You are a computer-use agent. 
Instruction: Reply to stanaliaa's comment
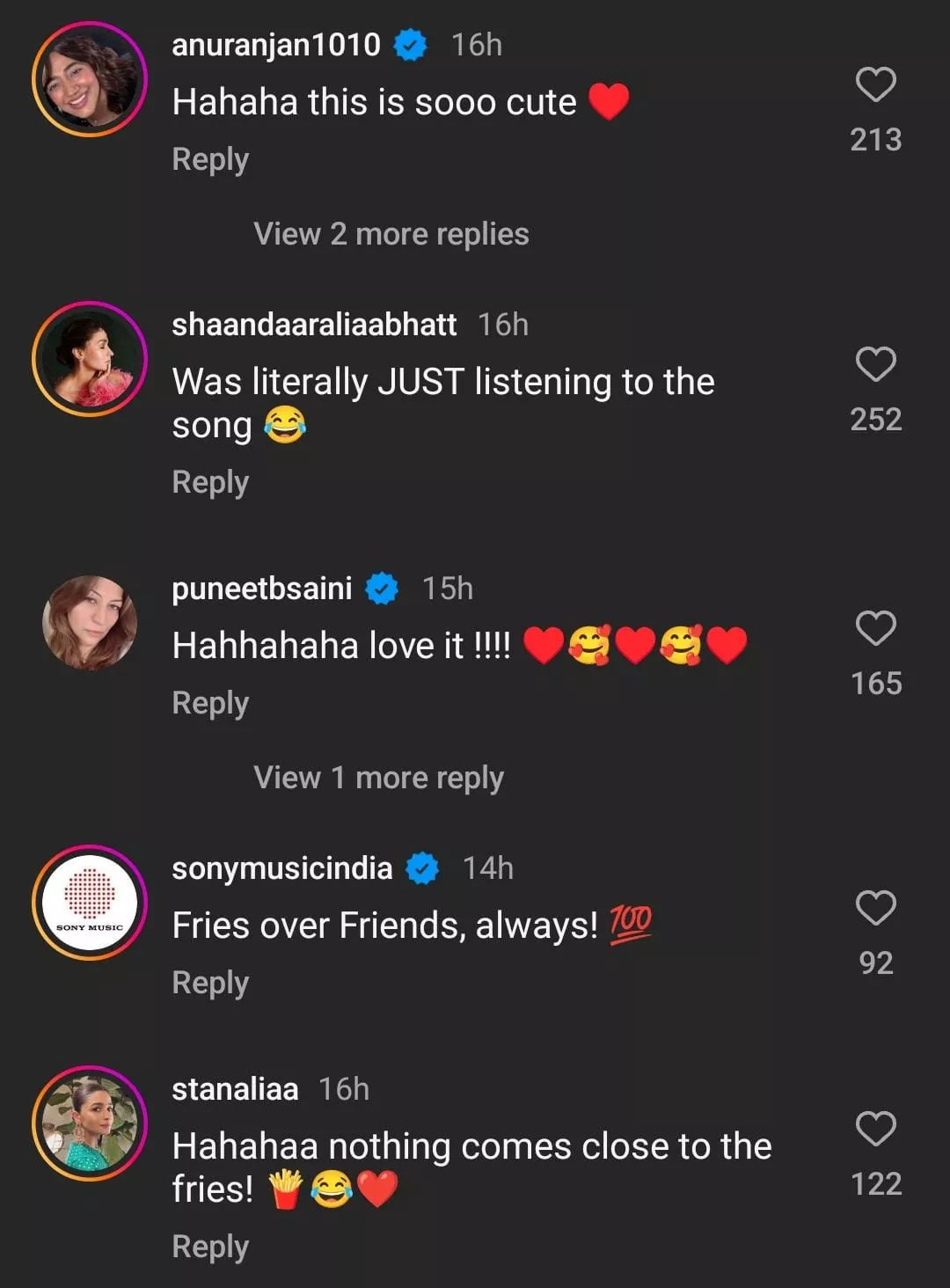pyautogui.click(x=210, y=1247)
